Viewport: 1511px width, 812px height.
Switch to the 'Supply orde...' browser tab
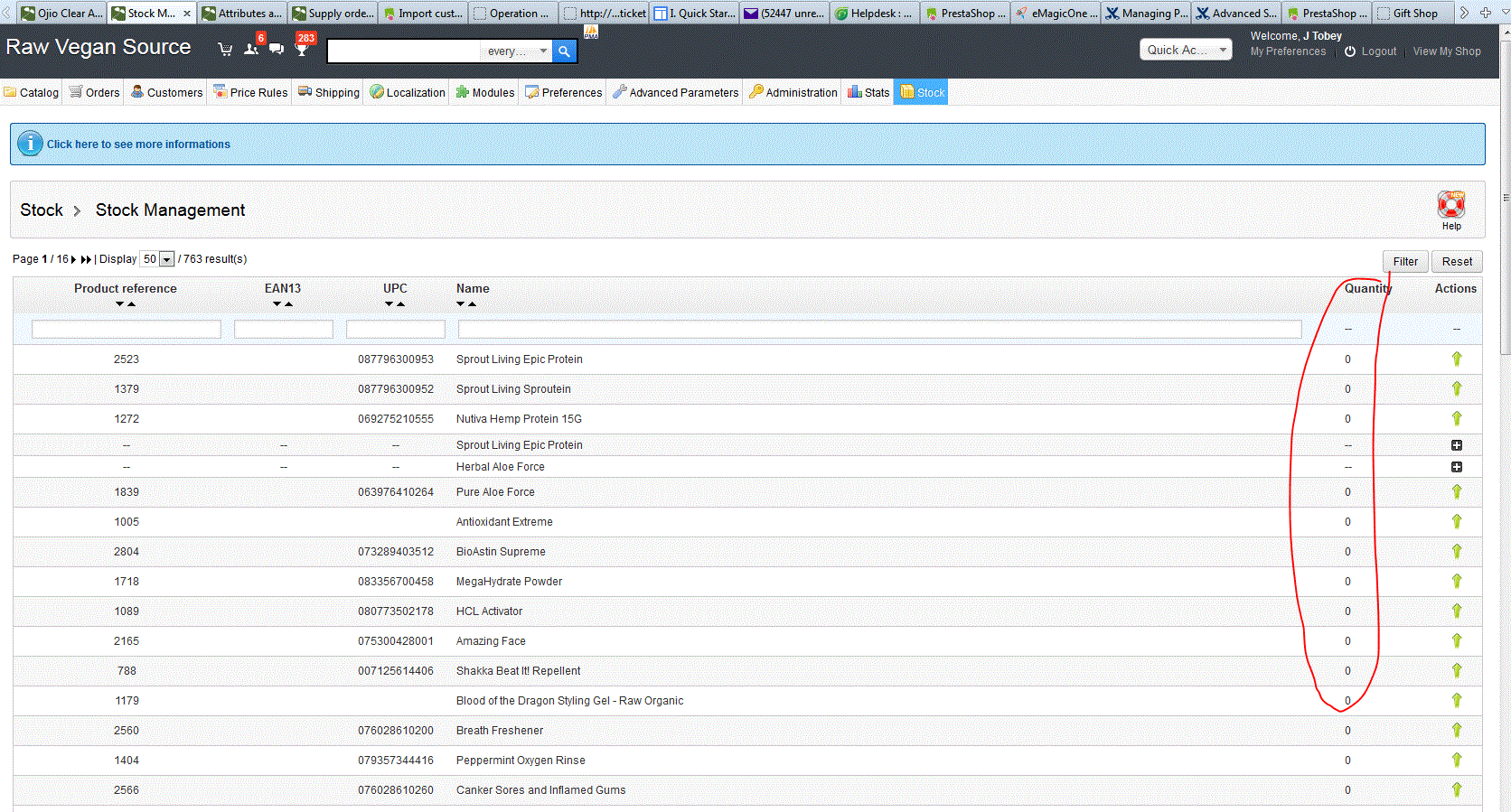(333, 13)
